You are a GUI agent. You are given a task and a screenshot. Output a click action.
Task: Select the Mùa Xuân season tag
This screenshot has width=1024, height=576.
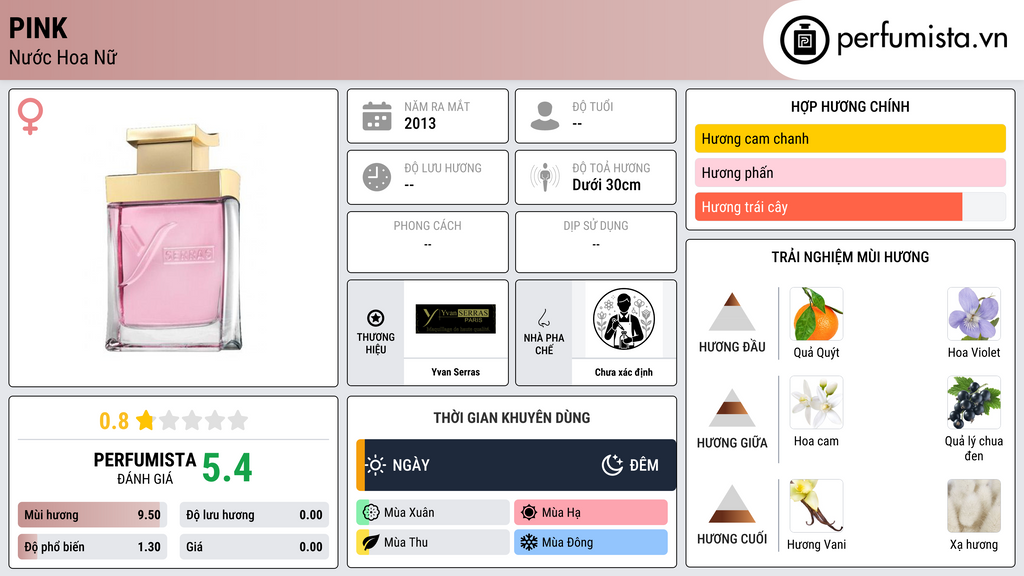click(433, 513)
